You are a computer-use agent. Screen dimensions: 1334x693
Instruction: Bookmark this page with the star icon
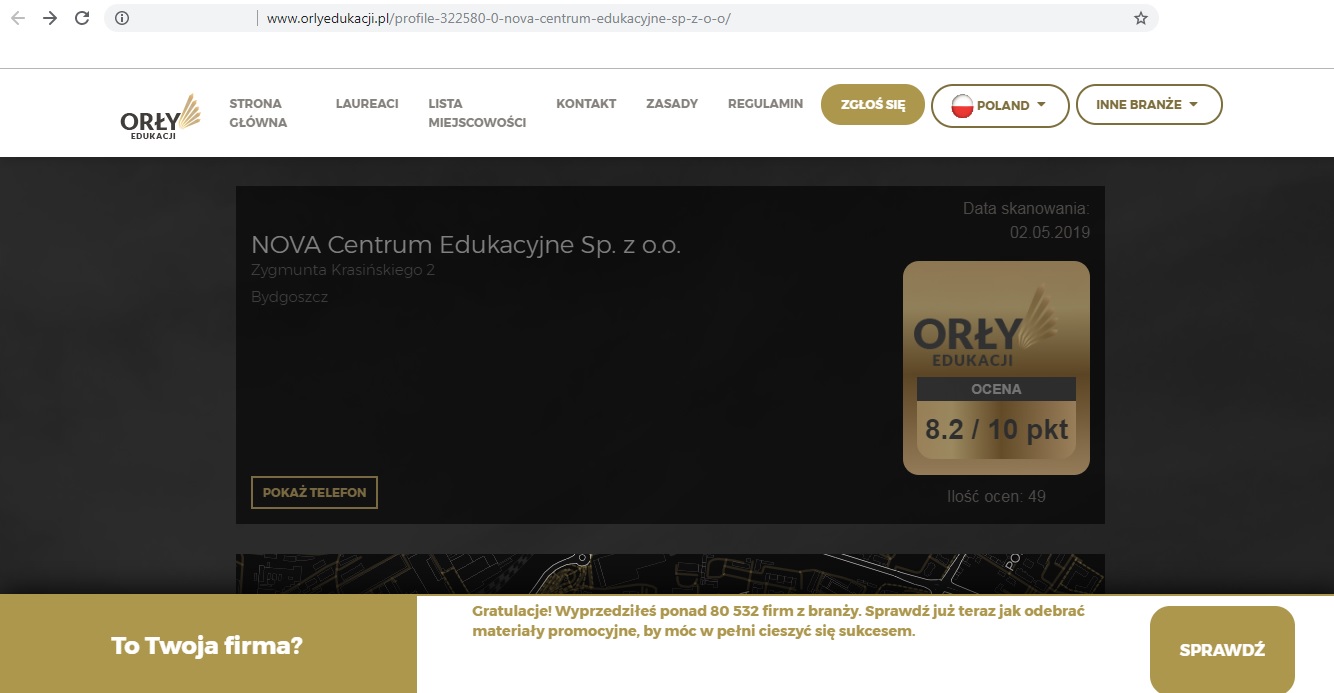tap(1140, 18)
